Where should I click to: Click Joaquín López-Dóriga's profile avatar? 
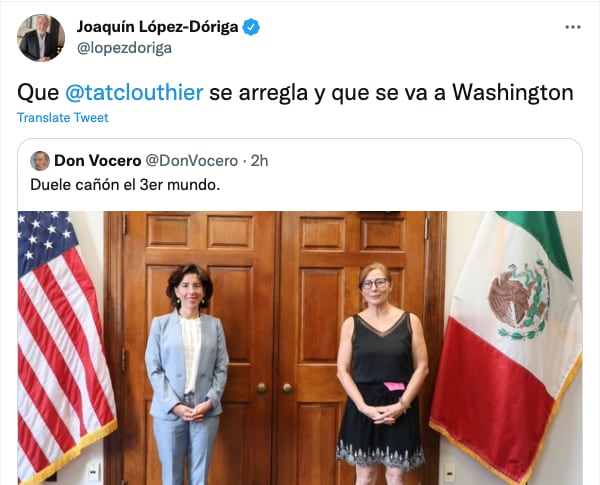(x=41, y=38)
